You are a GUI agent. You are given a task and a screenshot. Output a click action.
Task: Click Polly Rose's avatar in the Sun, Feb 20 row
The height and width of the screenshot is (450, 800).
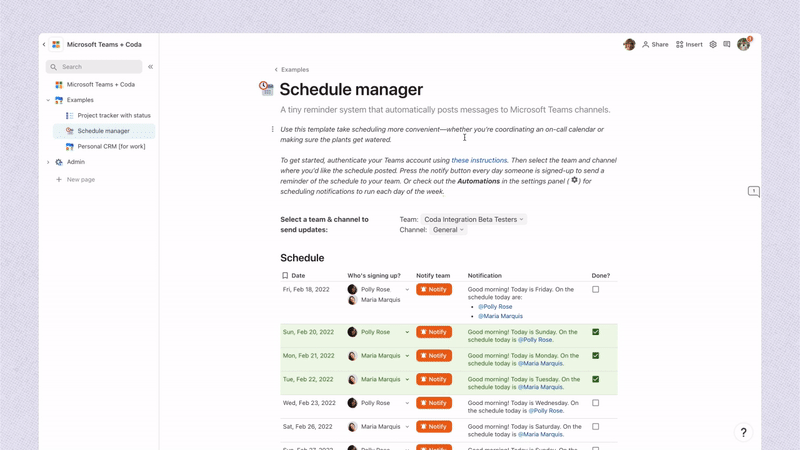[352, 332]
